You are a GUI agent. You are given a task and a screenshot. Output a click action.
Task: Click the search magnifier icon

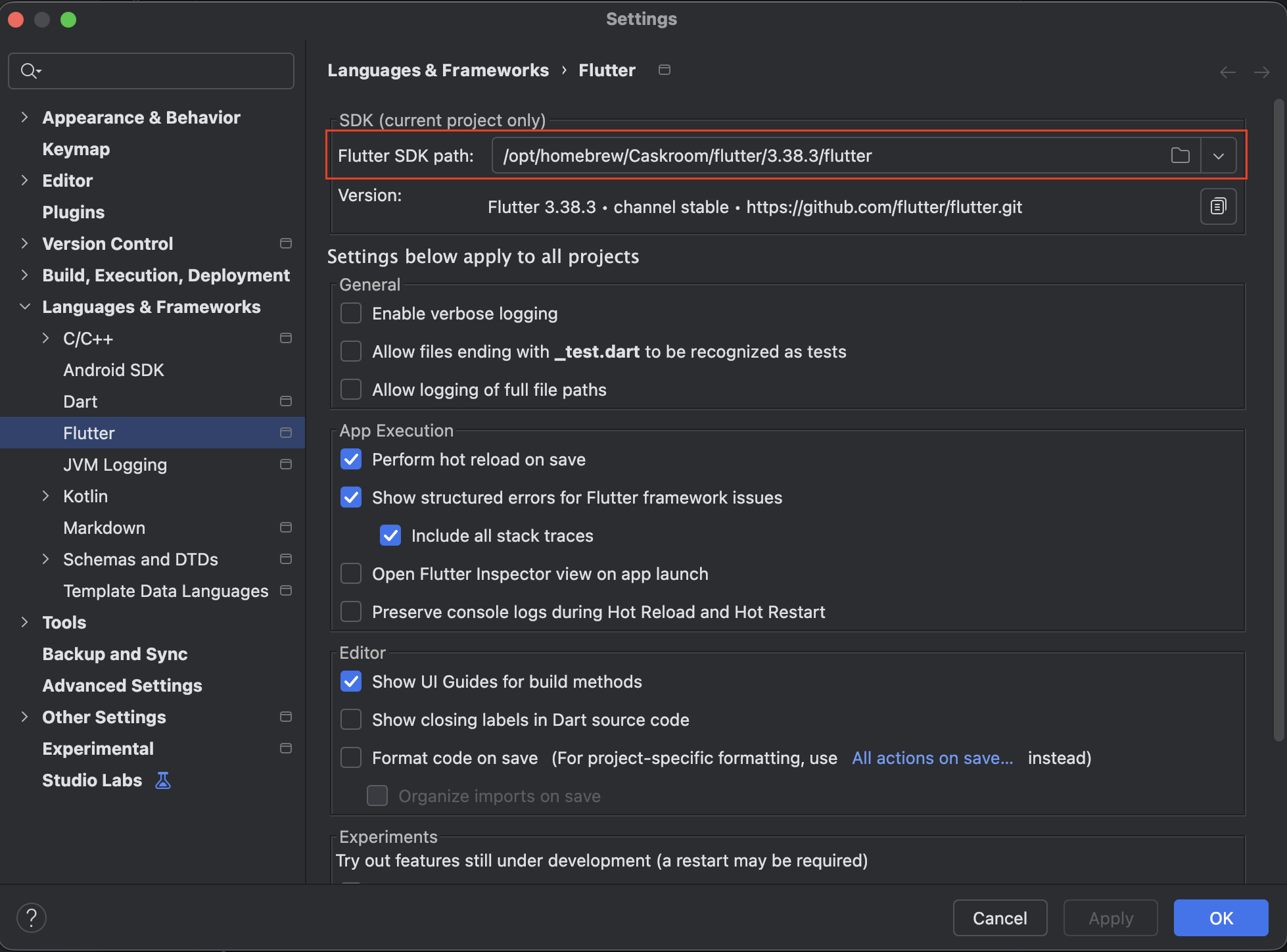(x=29, y=70)
